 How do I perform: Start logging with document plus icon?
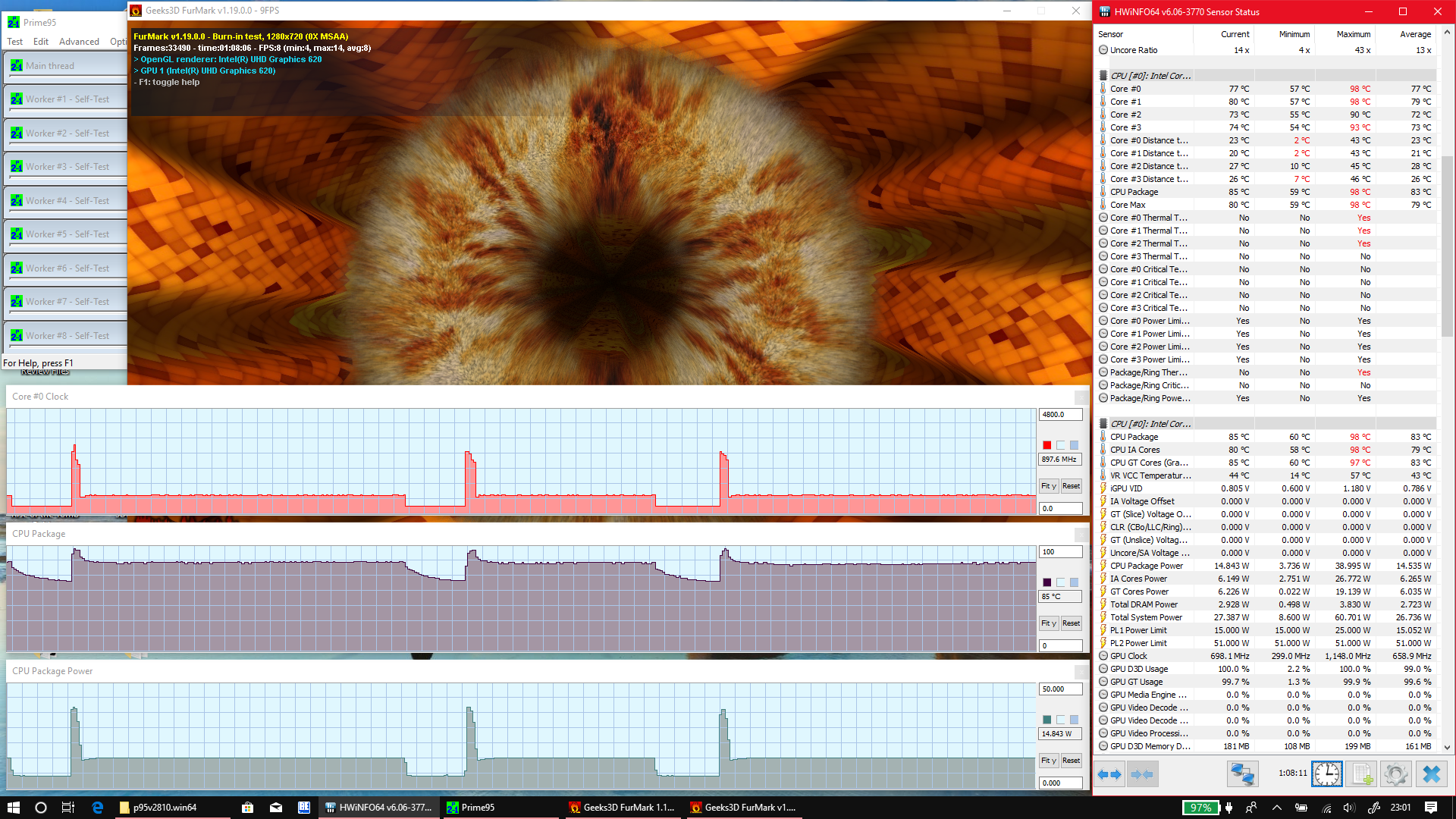(1361, 774)
